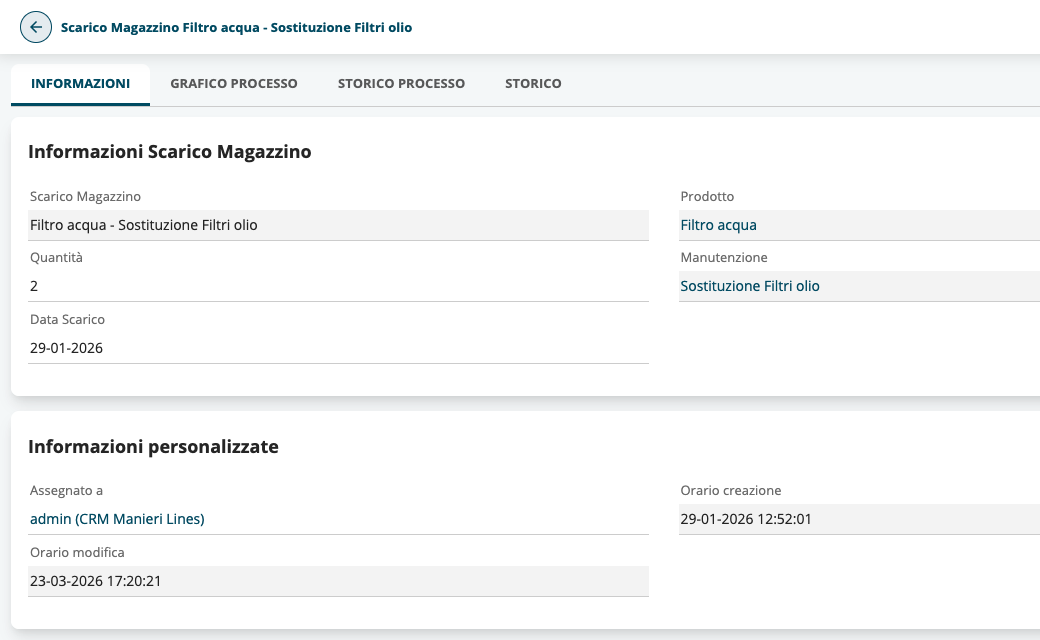Screen dimensions: 1040x640
Task: Select the INFORMAZIONI tab
Action: point(80,84)
